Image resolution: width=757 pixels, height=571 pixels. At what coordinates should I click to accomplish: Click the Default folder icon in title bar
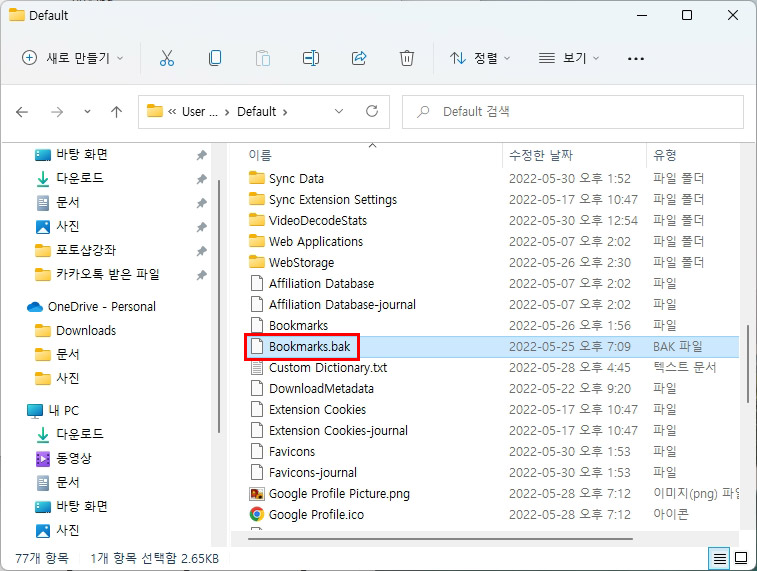[17, 15]
